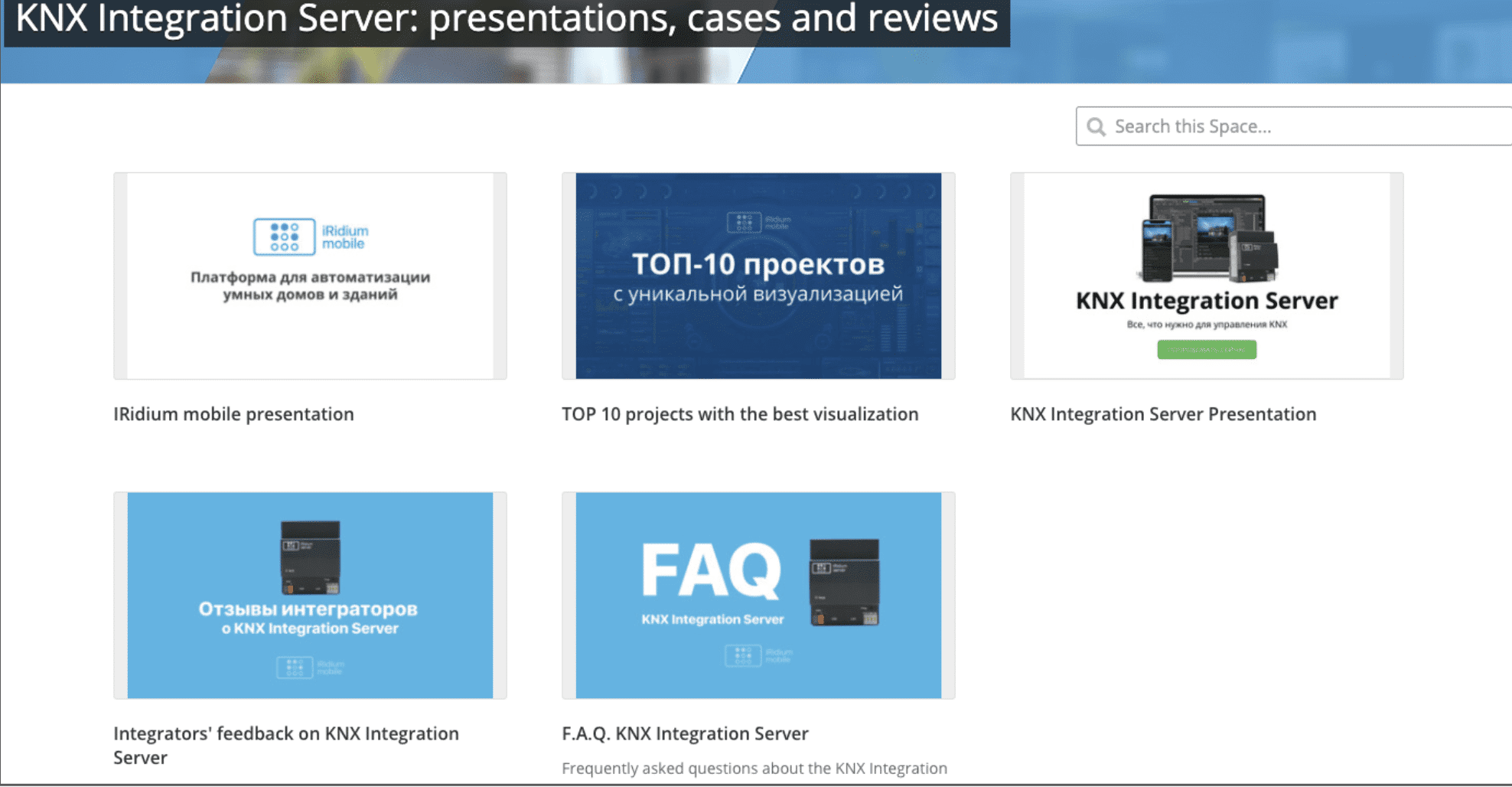Screen dimensions: 1512x787
Task: Click the search magnifier icon
Action: (1096, 126)
